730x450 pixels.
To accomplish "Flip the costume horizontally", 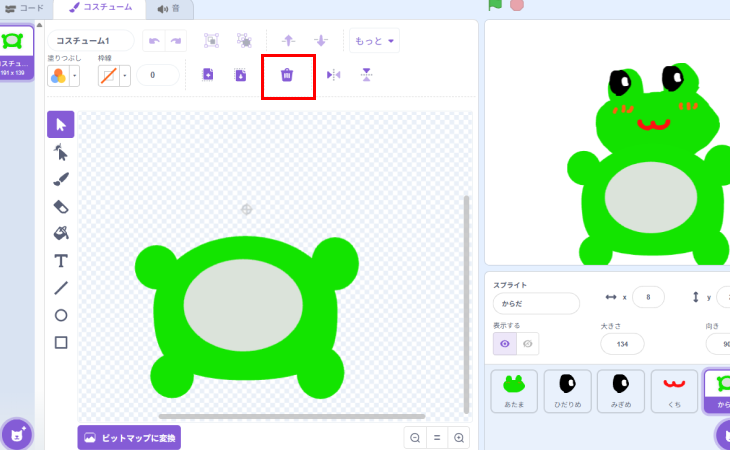I will click(334, 75).
